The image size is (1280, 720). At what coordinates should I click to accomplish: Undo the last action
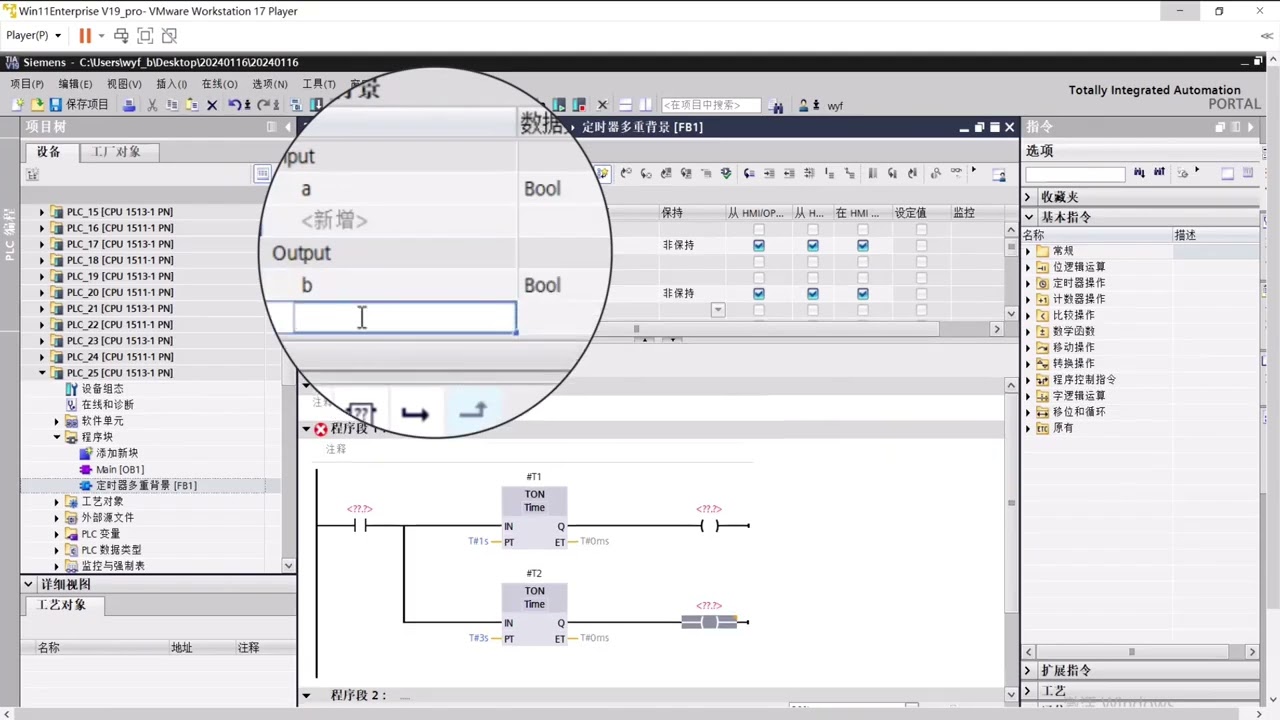click(234, 105)
